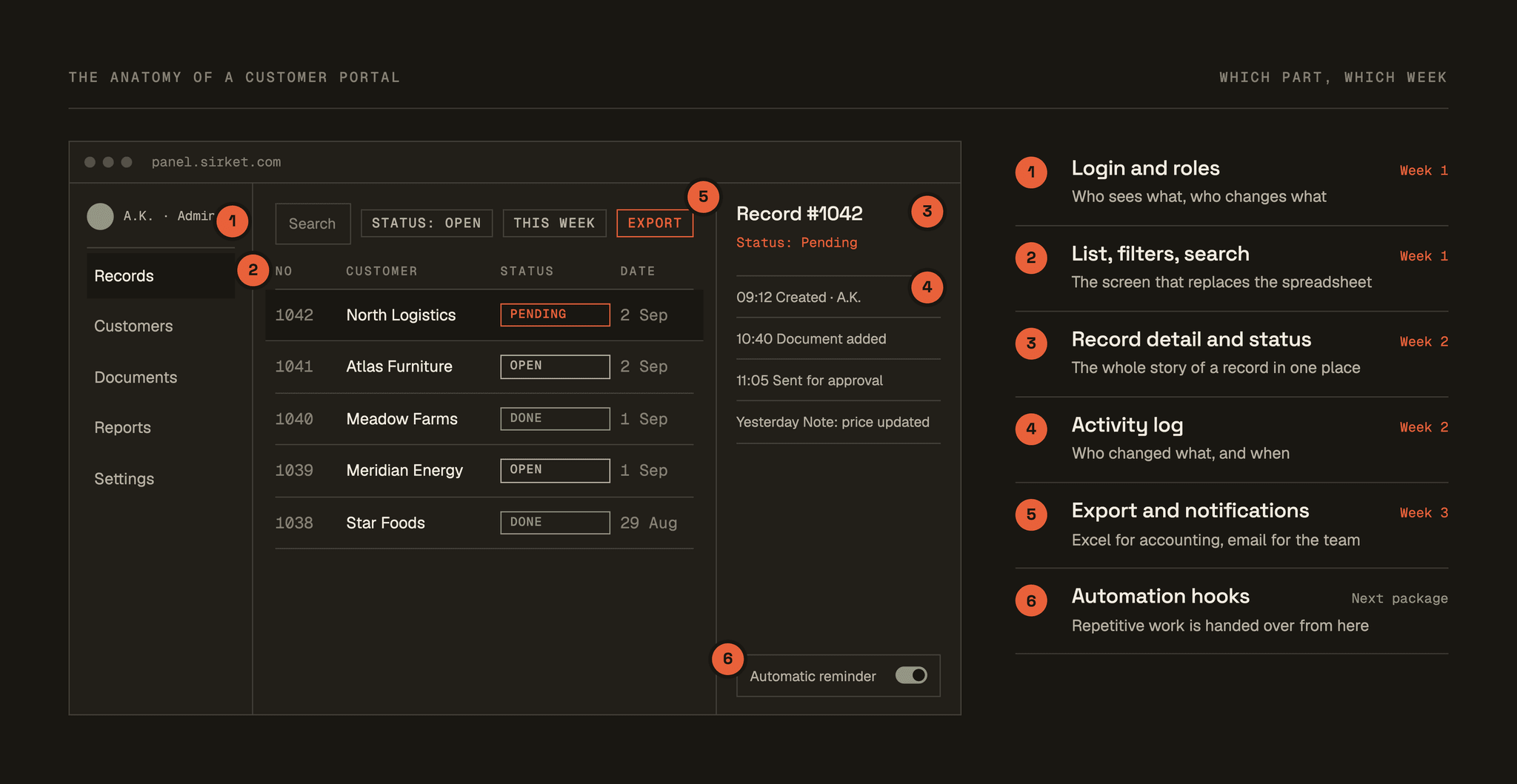The width and height of the screenshot is (1517, 784).
Task: Select record number 1040
Action: coord(294,419)
